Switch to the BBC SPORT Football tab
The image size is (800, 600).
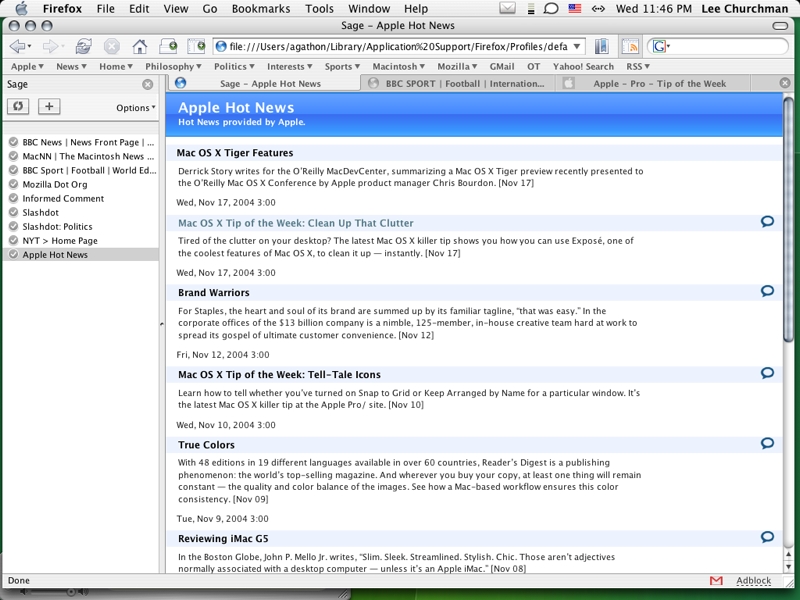464,84
